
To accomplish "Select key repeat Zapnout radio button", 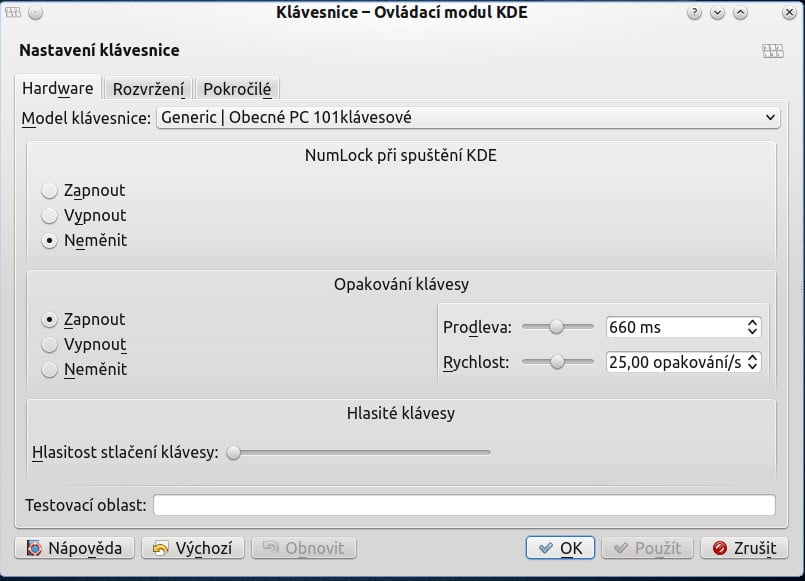I will tap(83, 319).
